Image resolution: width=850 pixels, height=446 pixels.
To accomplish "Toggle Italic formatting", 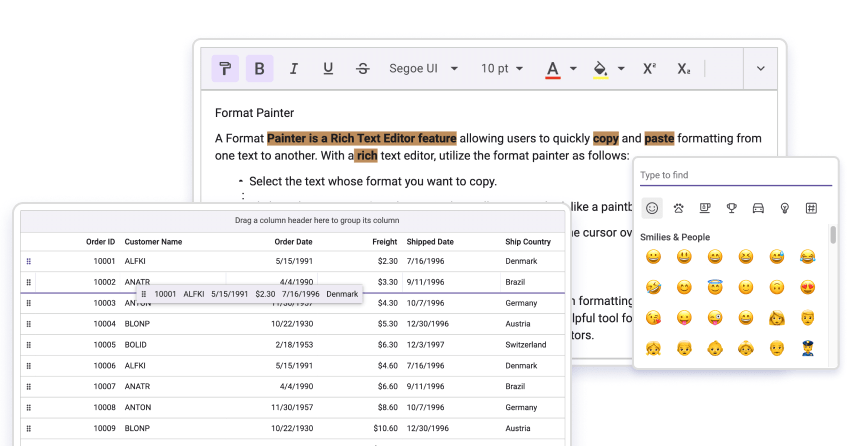I will [x=294, y=68].
